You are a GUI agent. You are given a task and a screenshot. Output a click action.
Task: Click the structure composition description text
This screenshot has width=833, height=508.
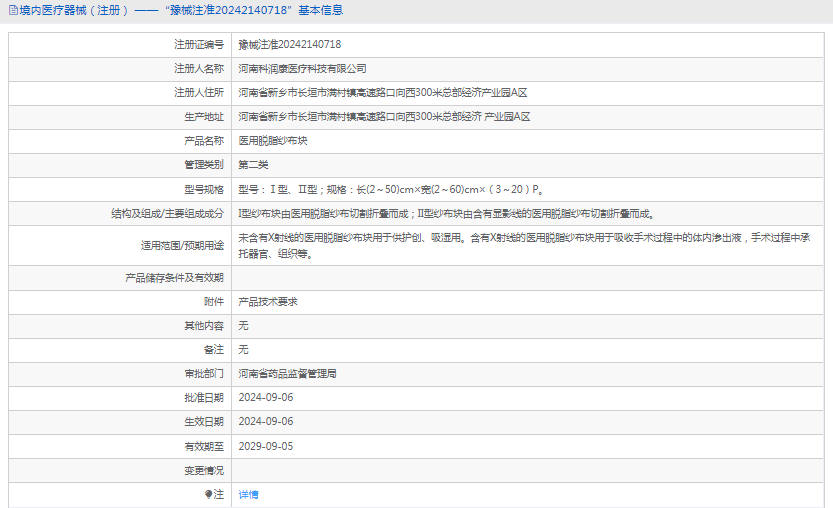point(446,214)
